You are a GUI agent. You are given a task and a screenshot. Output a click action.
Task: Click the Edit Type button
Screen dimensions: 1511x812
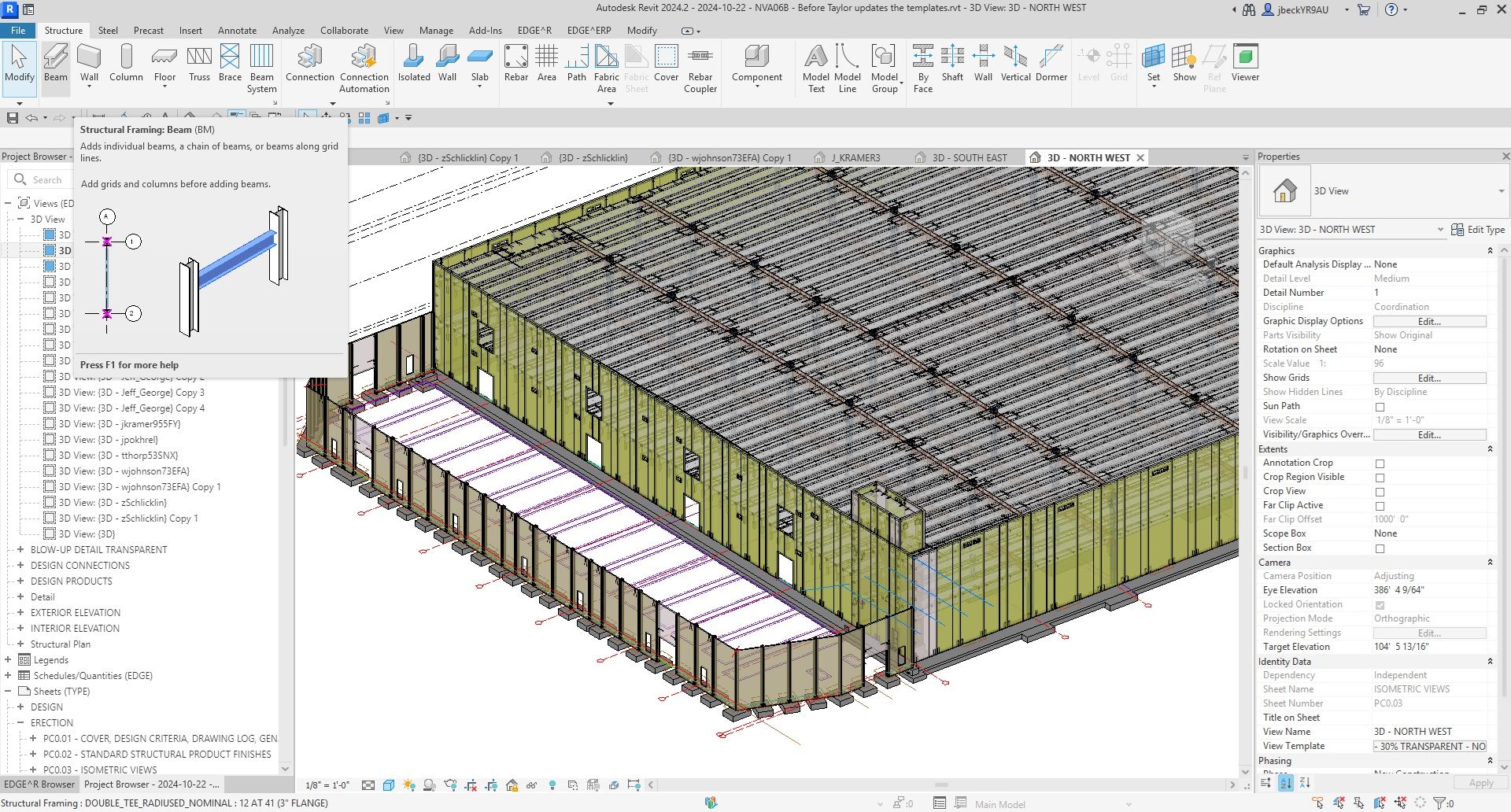click(1478, 230)
